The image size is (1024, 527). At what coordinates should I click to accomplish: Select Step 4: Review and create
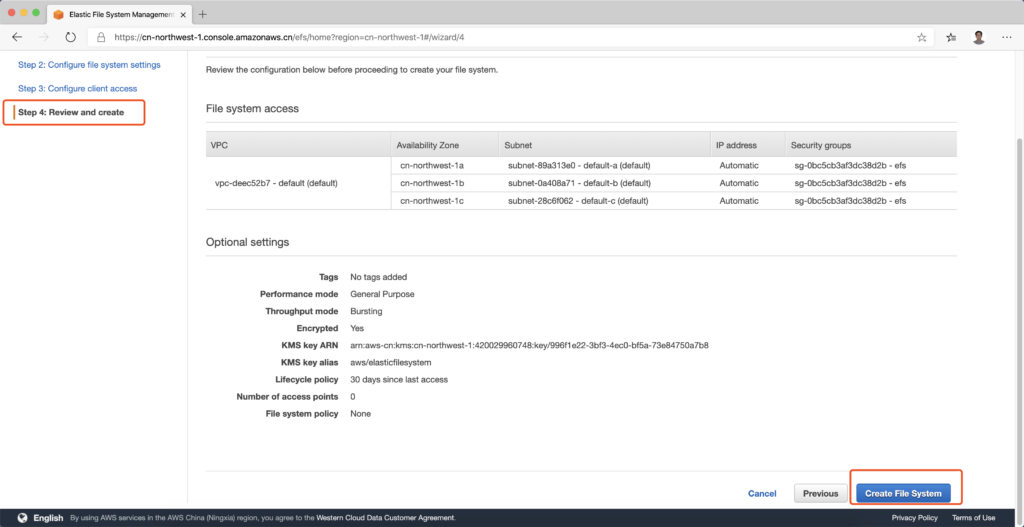[x=71, y=113]
